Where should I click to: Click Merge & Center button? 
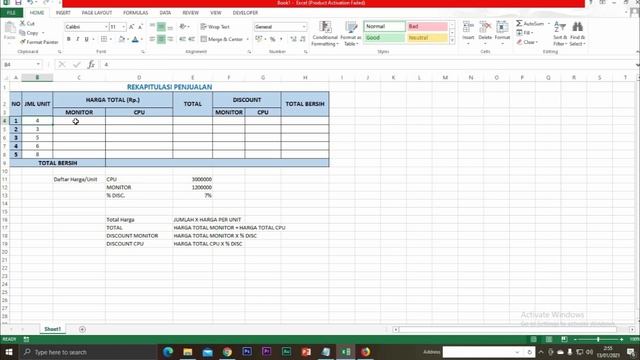pyautogui.click(x=222, y=39)
